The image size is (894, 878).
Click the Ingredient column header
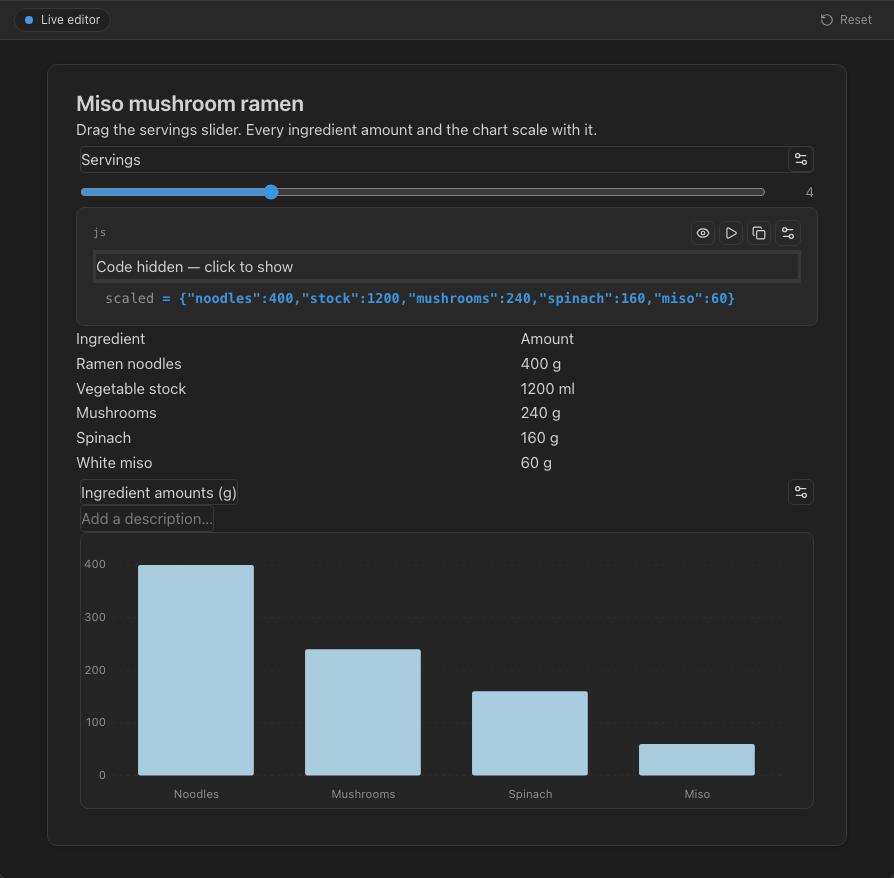[x=111, y=339]
